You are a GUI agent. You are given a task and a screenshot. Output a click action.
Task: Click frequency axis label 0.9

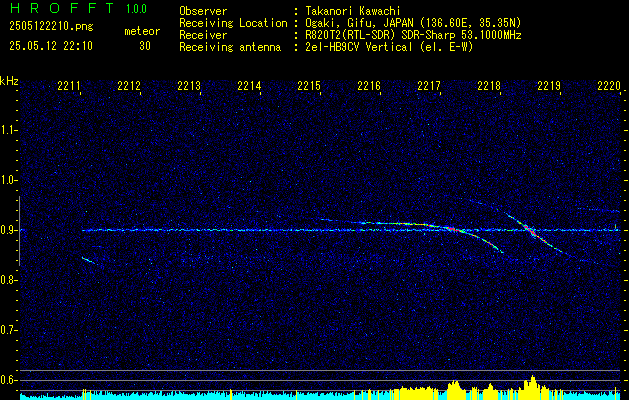(x=7, y=230)
